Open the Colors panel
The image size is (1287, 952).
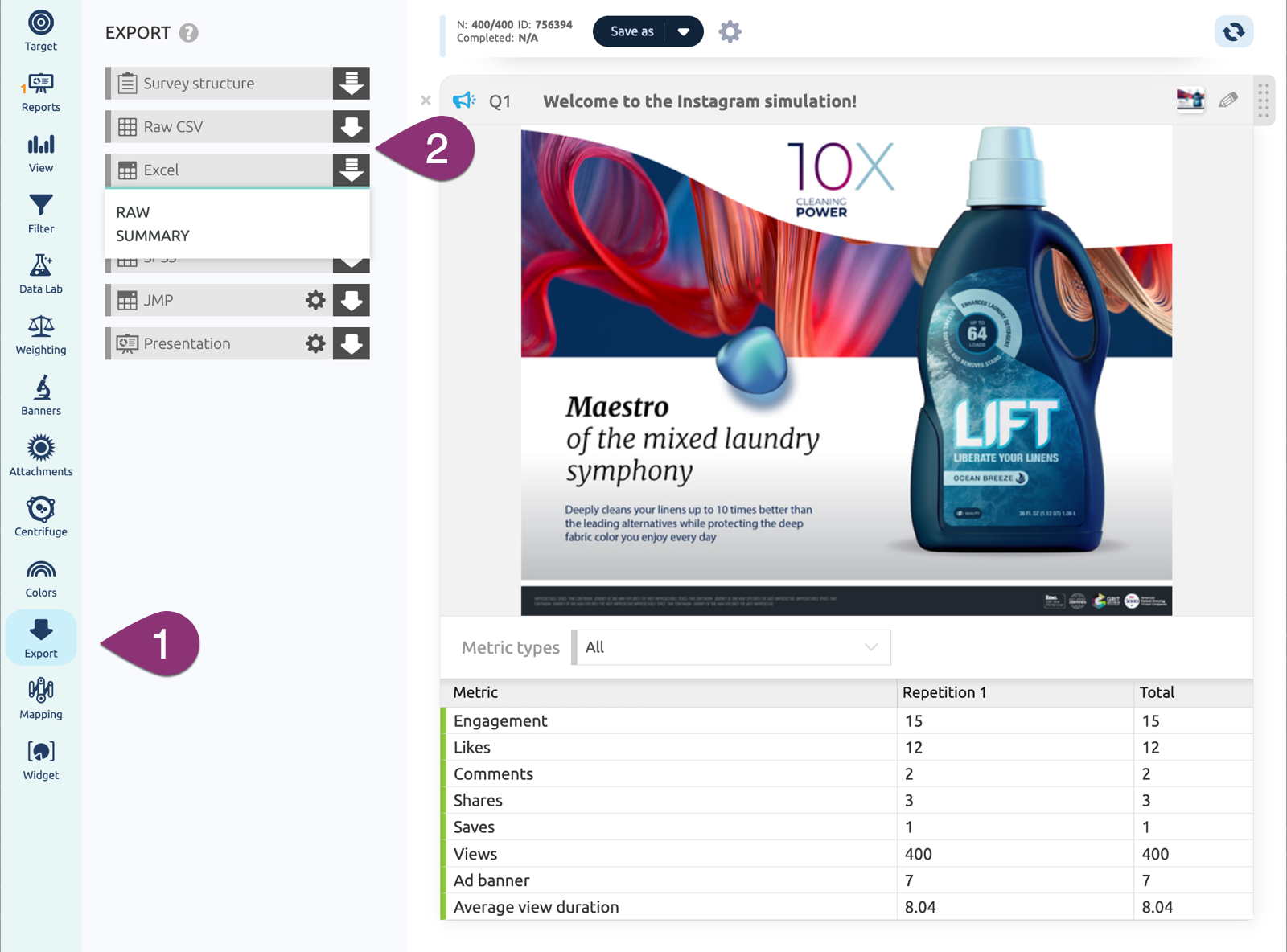coord(40,577)
